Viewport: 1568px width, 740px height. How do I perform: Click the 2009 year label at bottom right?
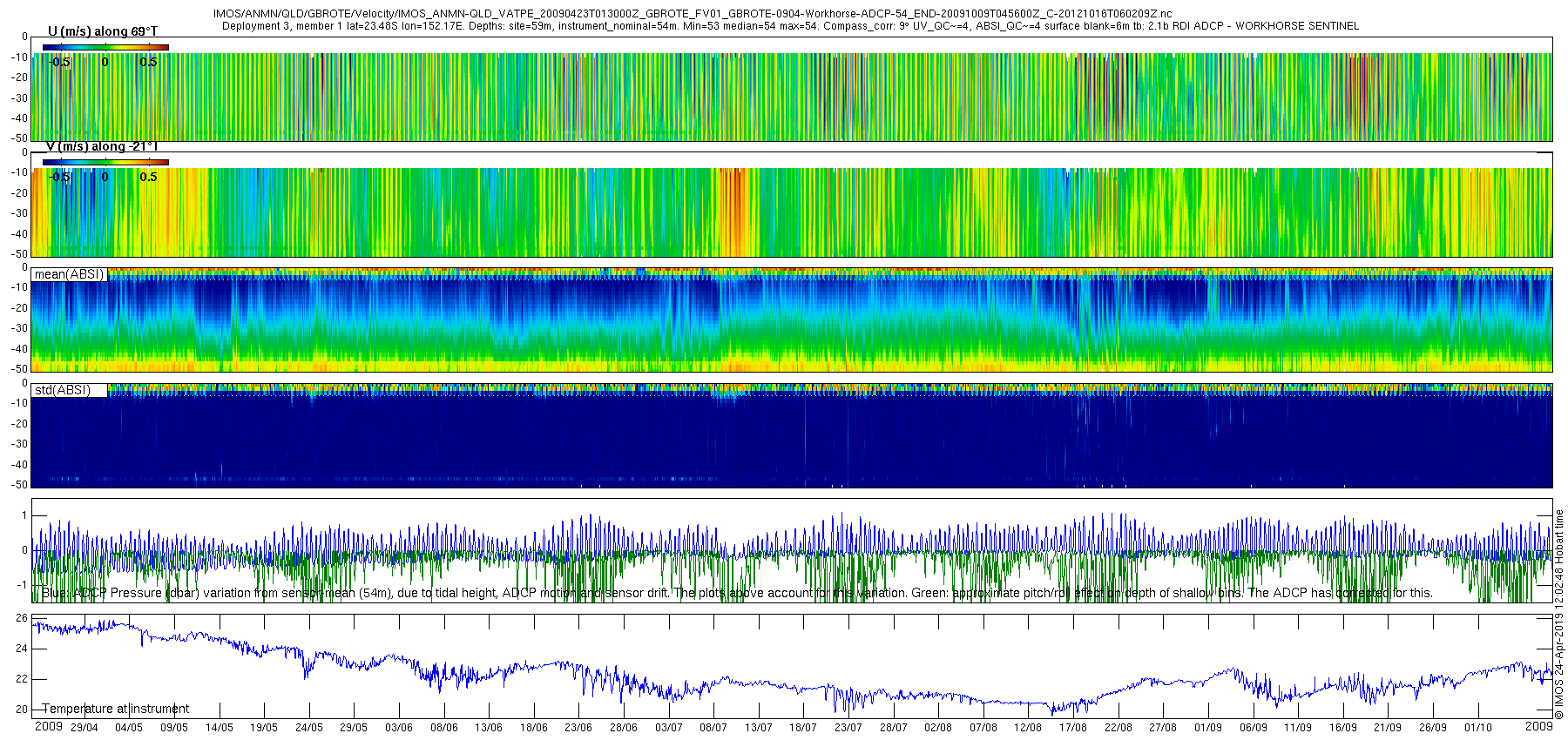1538,726
